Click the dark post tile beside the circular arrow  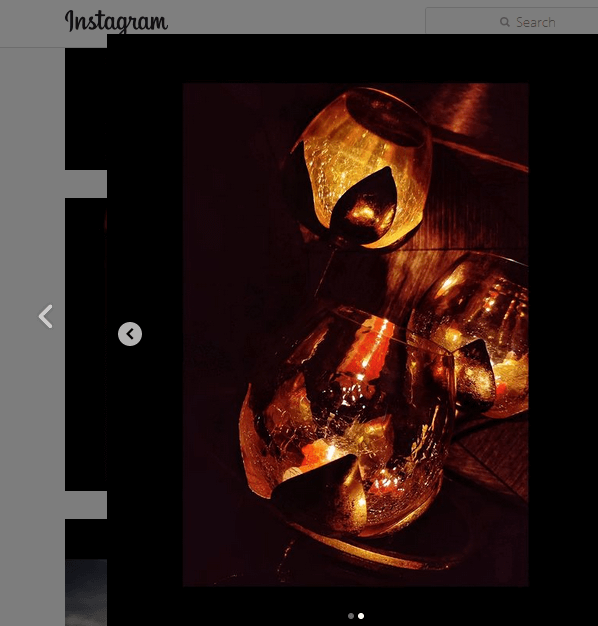coord(86,344)
